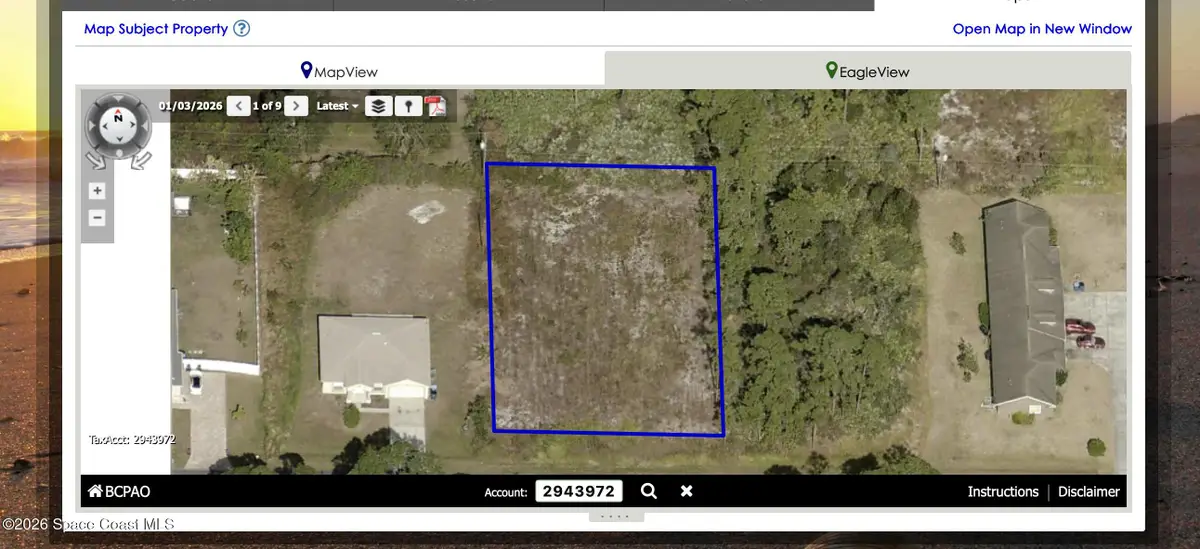
Task: Open the Instructions link
Action: point(1003,491)
